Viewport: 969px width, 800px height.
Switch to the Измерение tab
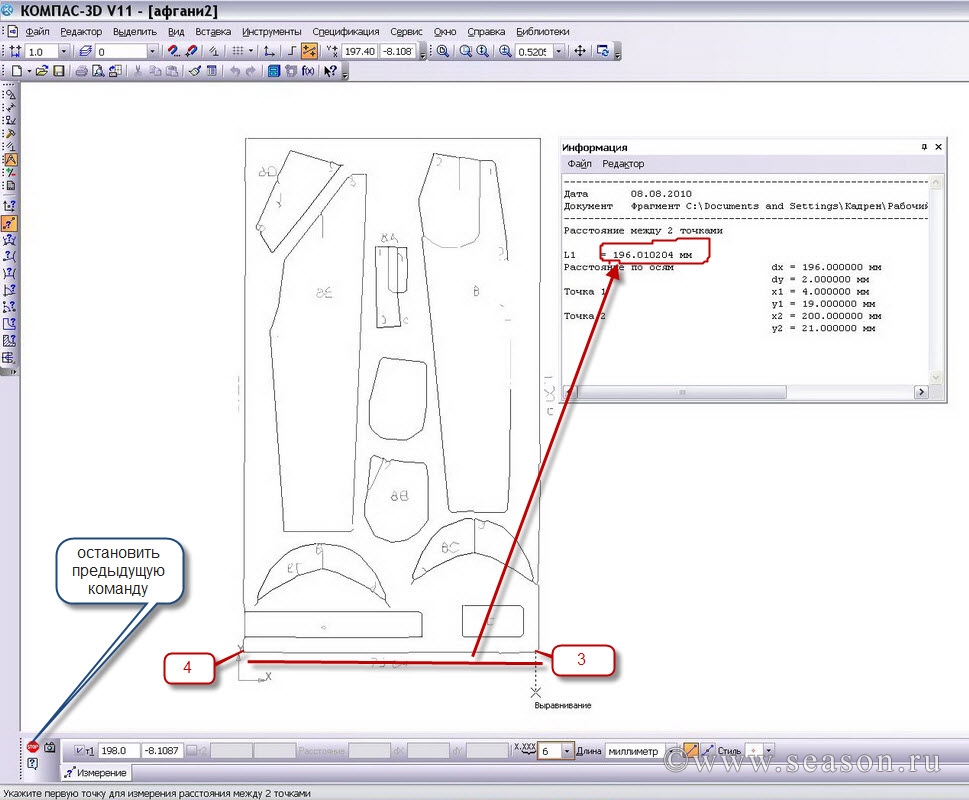pyautogui.click(x=97, y=773)
